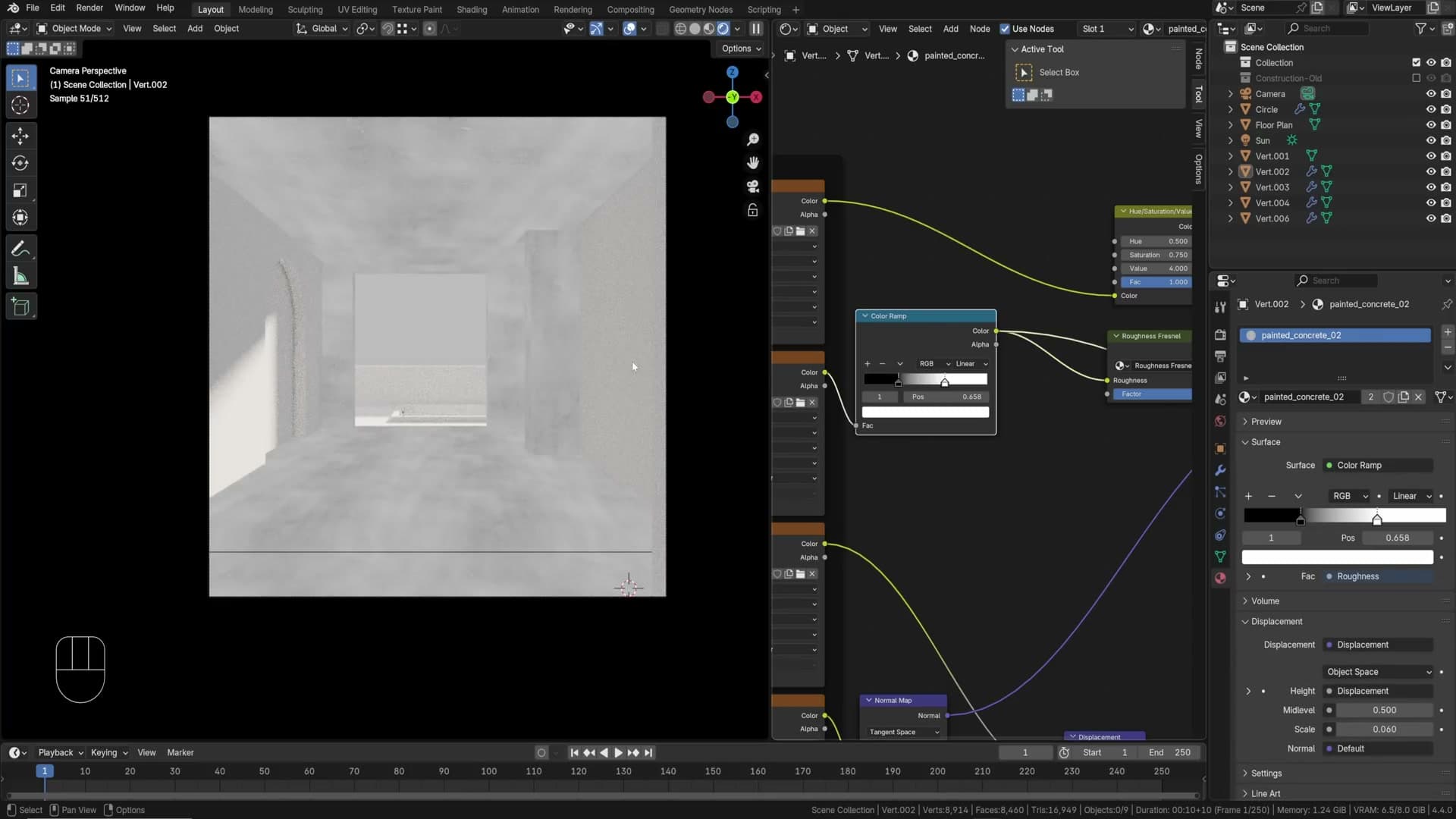1456x819 pixels.
Task: Play the animation in the timeline
Action: click(x=618, y=753)
